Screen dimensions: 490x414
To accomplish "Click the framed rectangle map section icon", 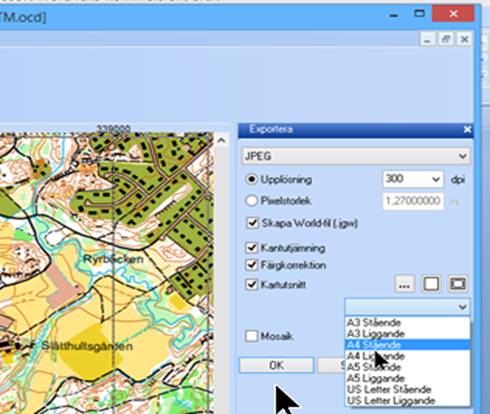I will [458, 284].
